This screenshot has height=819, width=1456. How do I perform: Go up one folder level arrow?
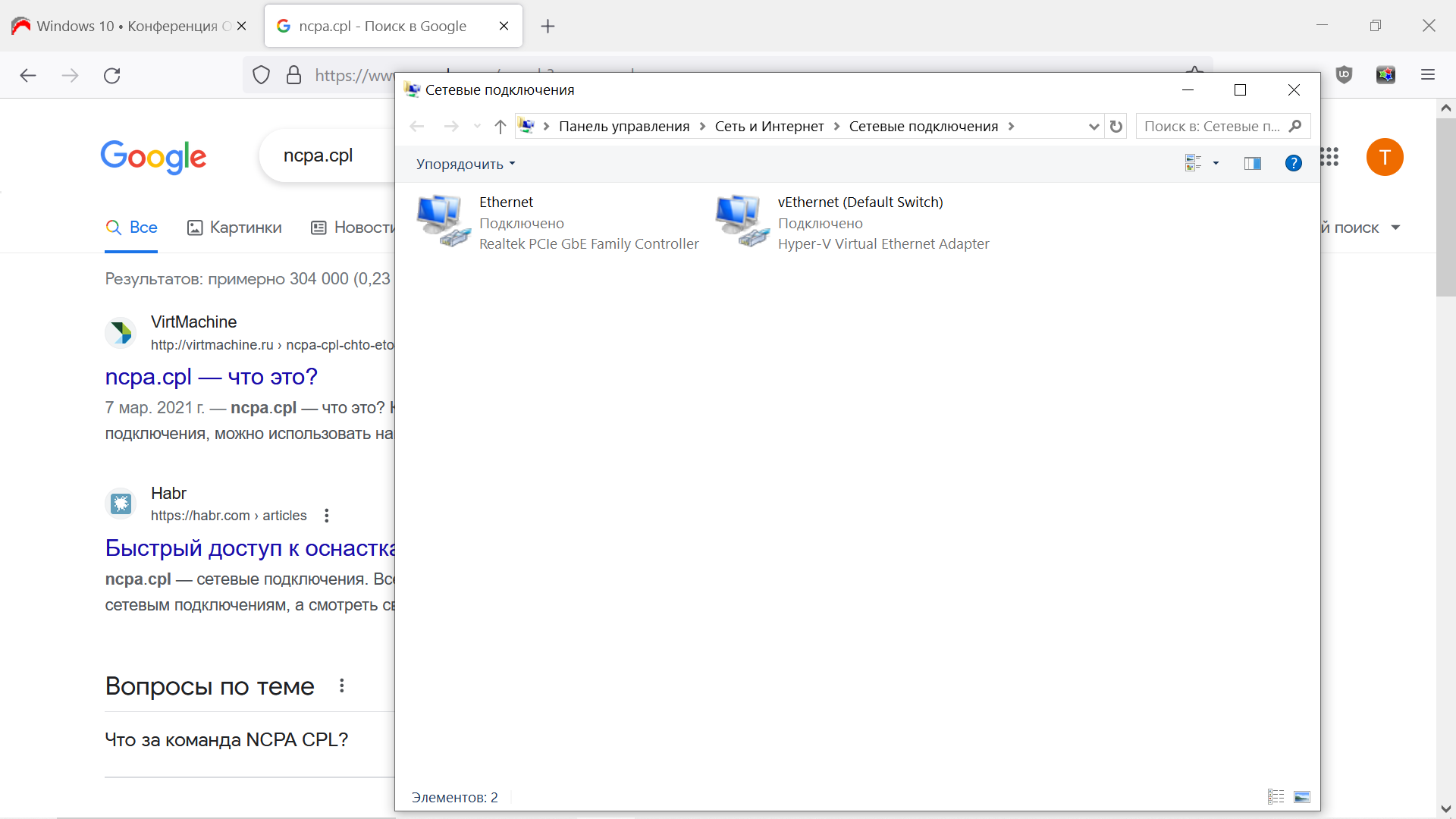500,127
